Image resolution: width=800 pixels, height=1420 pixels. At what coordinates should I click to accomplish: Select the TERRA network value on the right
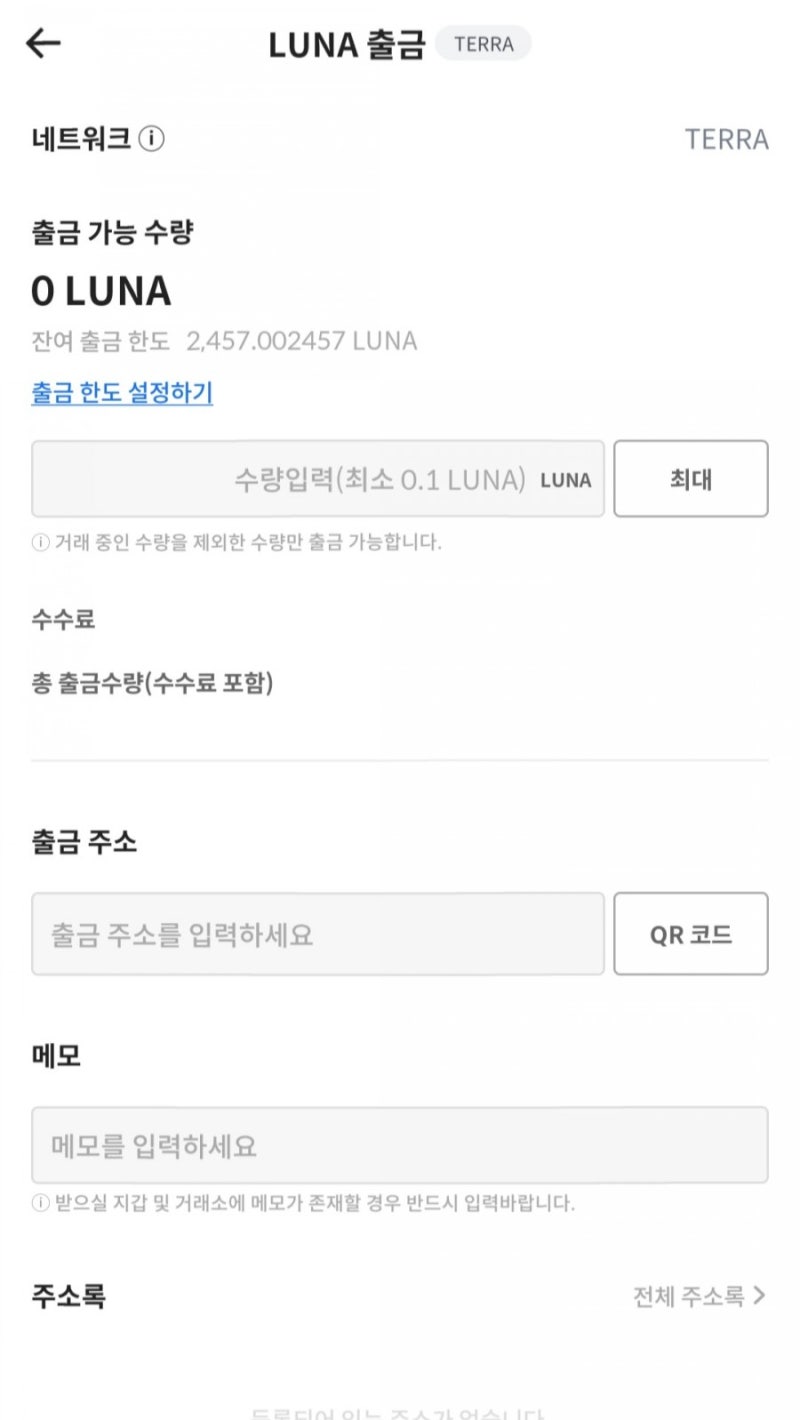[x=727, y=139]
